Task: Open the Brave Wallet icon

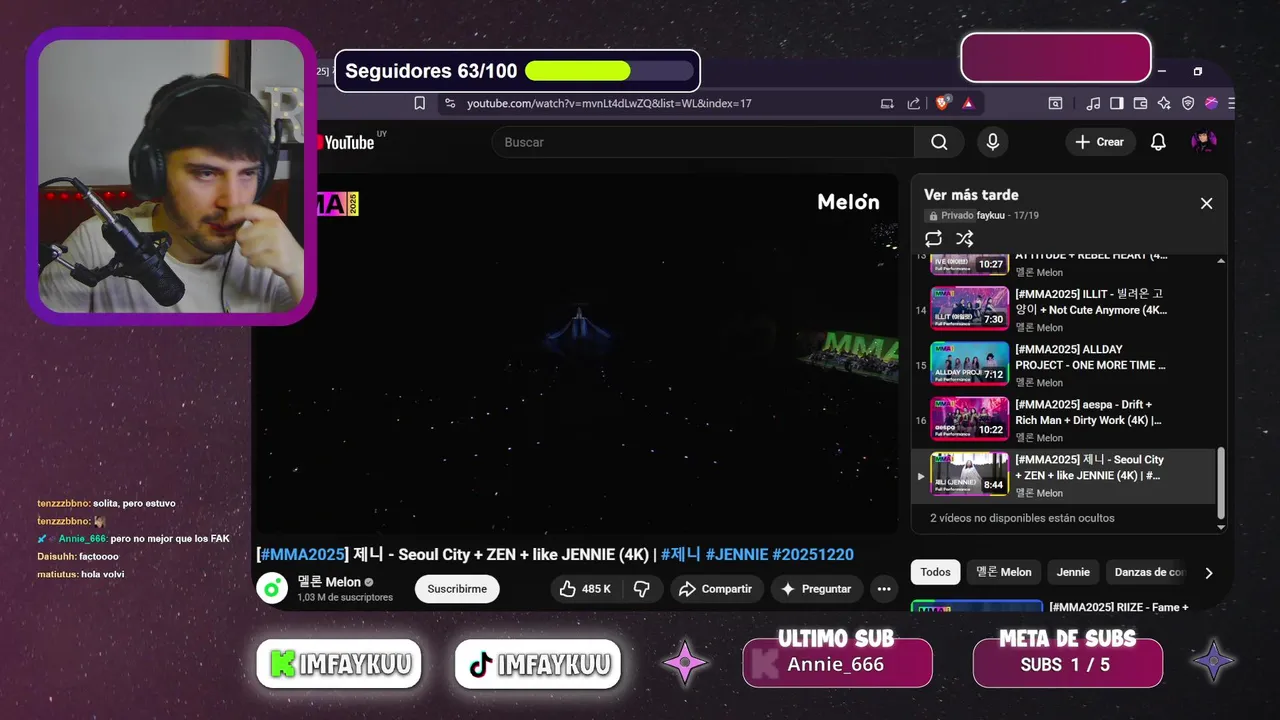Action: point(1141,103)
